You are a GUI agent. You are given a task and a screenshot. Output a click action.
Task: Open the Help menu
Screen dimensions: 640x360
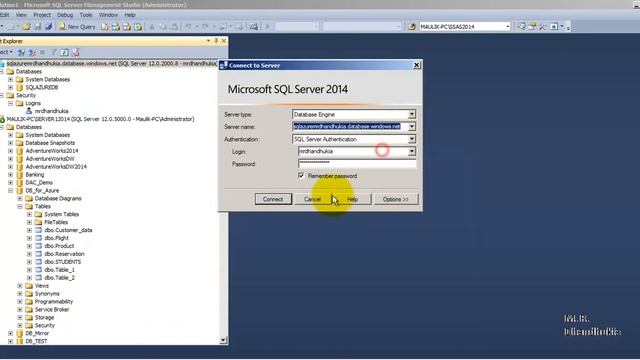130,15
